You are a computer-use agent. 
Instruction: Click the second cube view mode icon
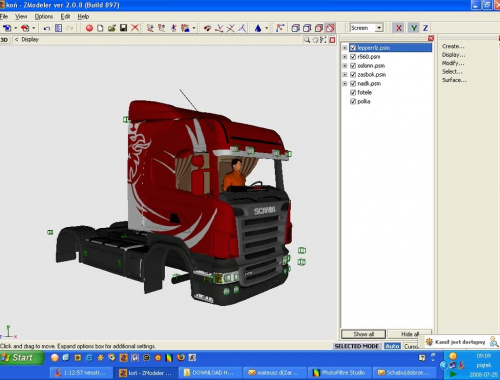point(307,28)
